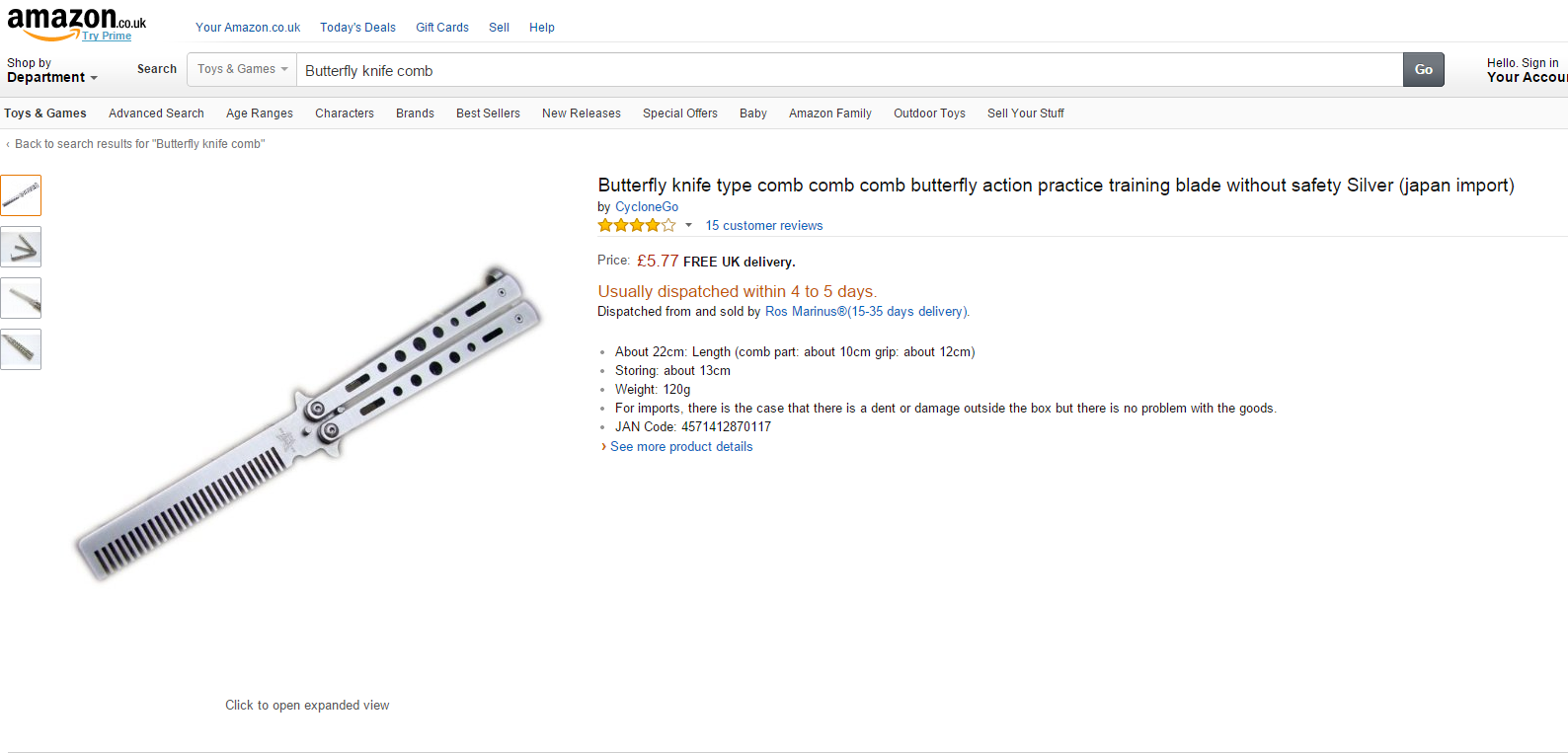Screen dimensions: 1568x753
Task: Select the third product thumbnail image
Action: (x=21, y=298)
